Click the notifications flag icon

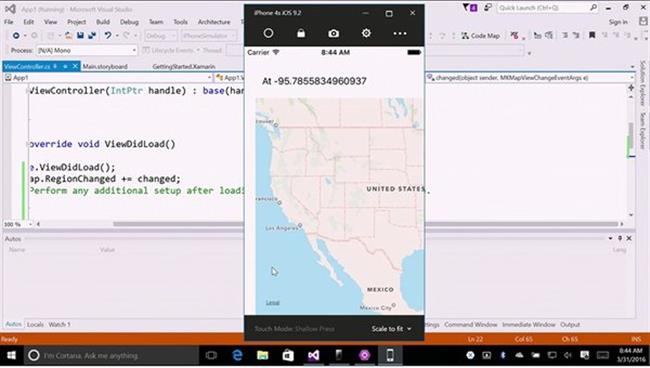point(470,7)
